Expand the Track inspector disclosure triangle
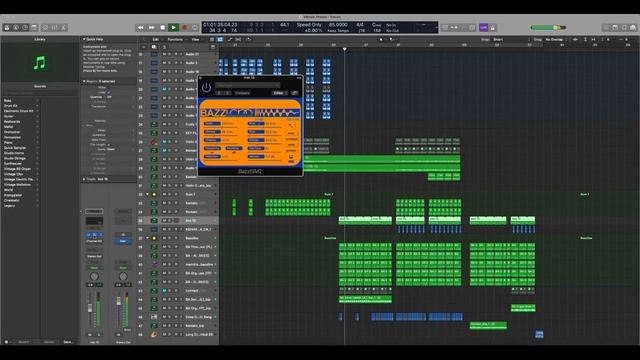The width and height of the screenshot is (640, 360). [84, 179]
